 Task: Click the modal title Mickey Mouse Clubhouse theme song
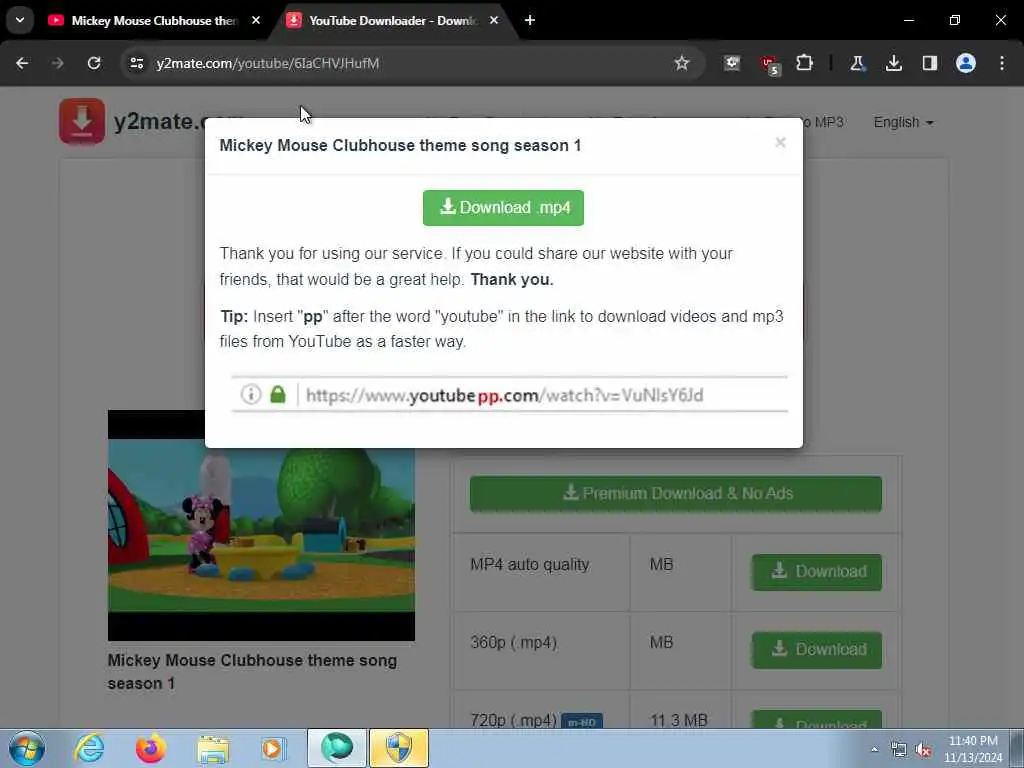[400, 145]
